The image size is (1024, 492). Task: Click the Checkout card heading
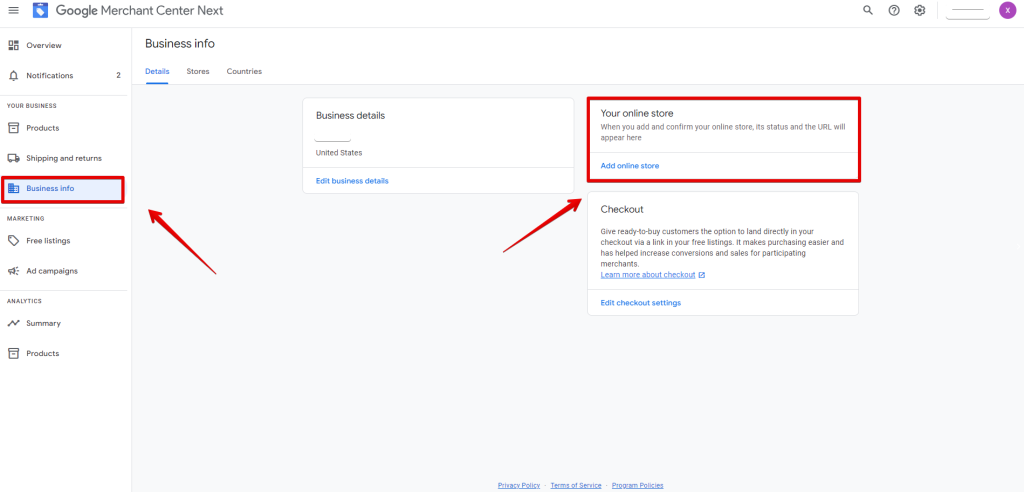point(622,210)
